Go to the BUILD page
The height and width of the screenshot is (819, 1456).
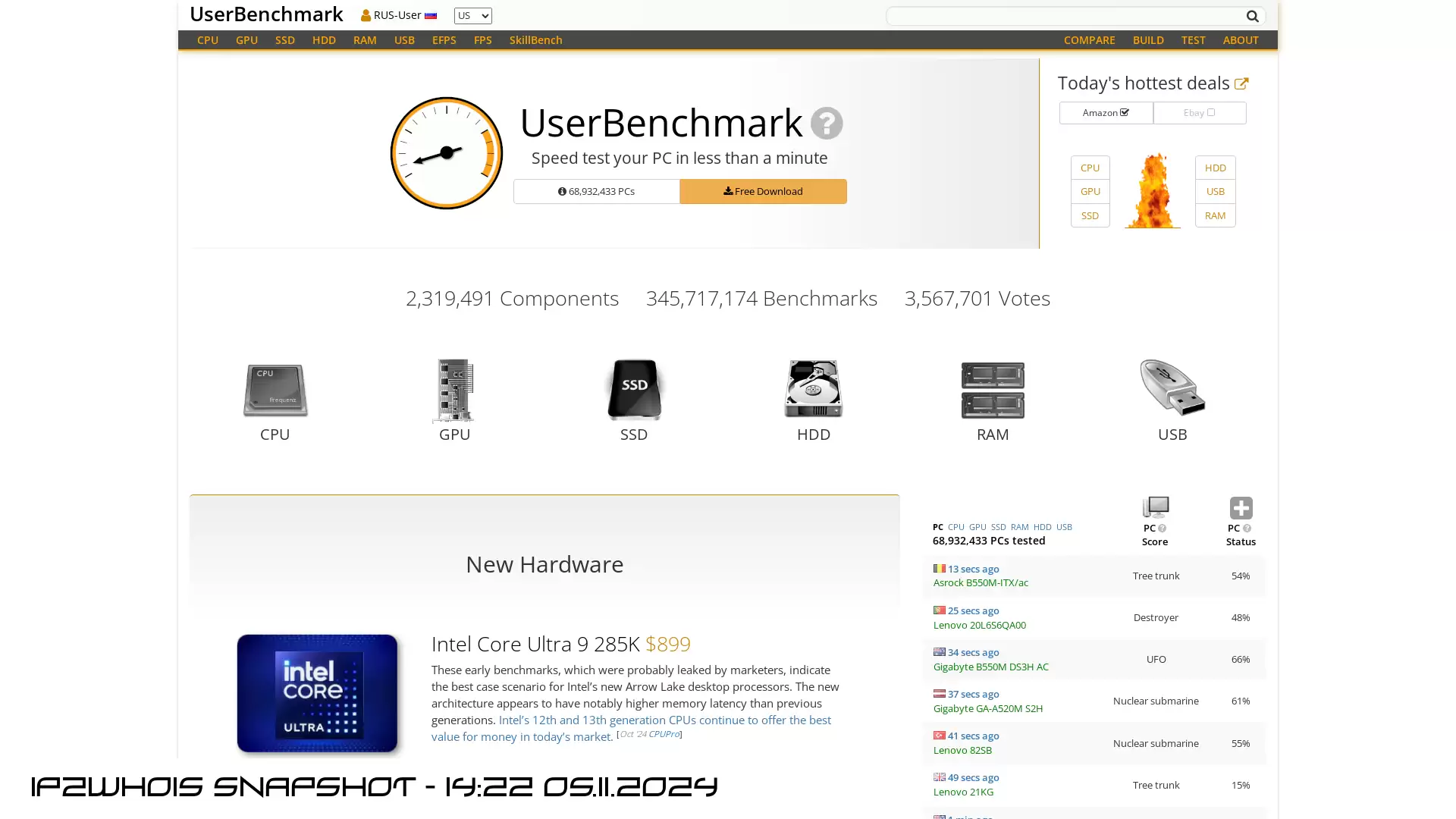(1148, 40)
